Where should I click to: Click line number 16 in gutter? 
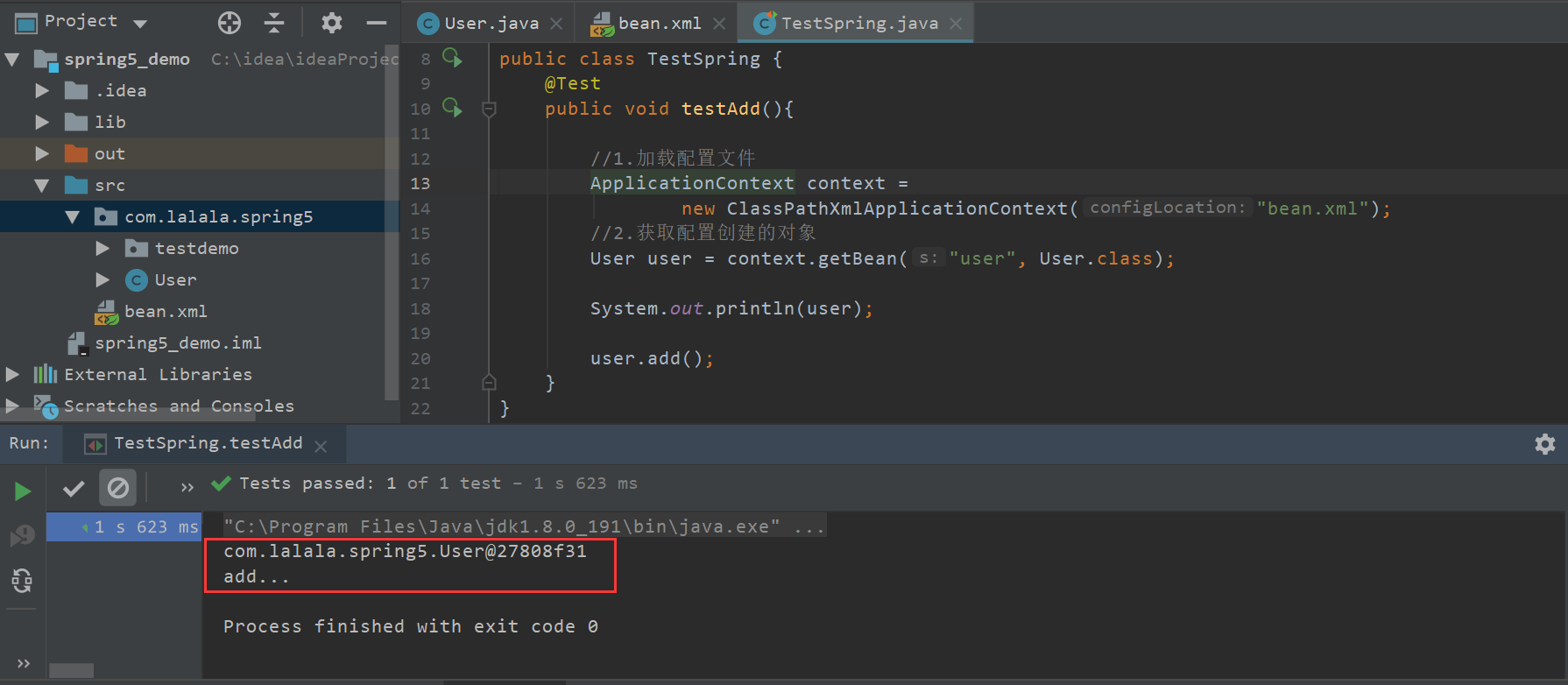click(420, 258)
